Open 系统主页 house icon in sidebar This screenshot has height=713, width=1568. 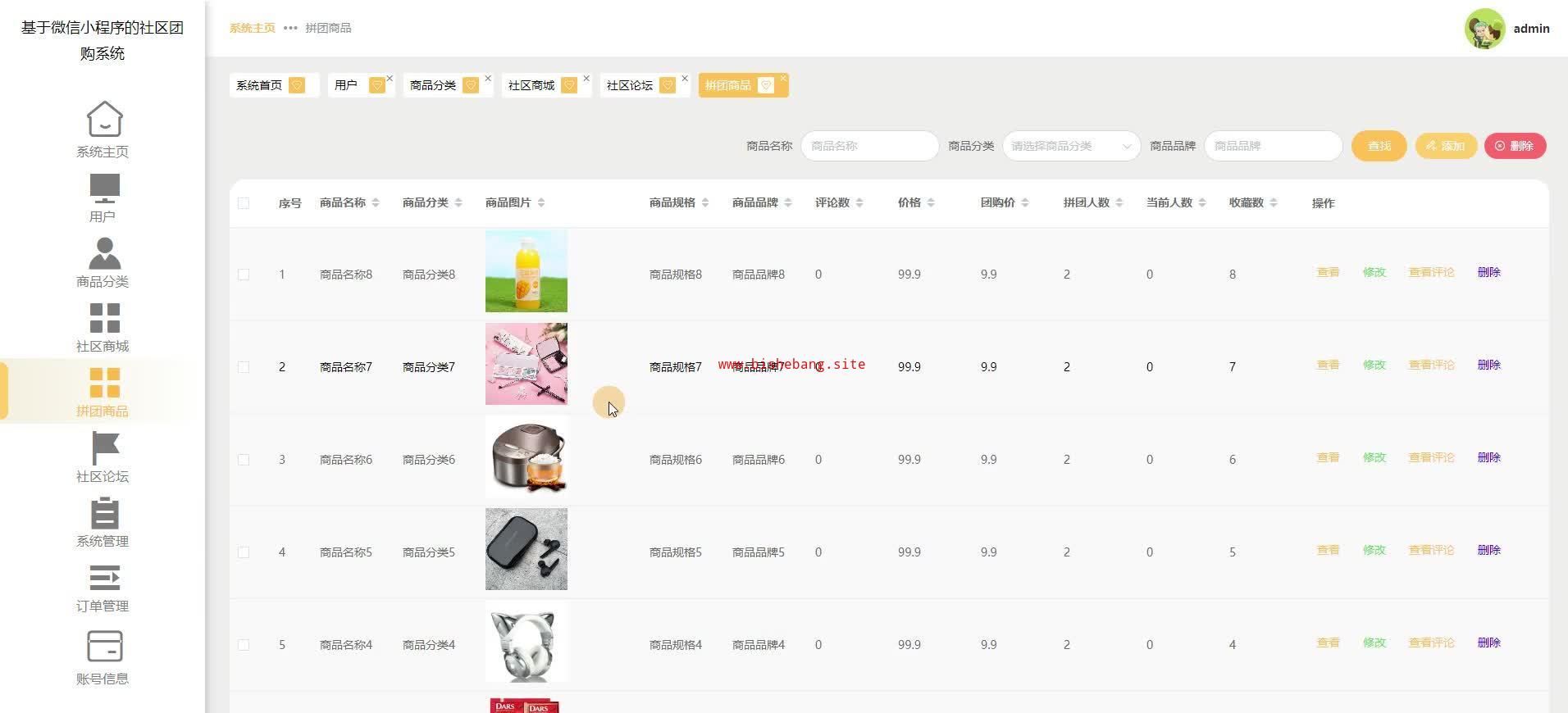(x=104, y=120)
